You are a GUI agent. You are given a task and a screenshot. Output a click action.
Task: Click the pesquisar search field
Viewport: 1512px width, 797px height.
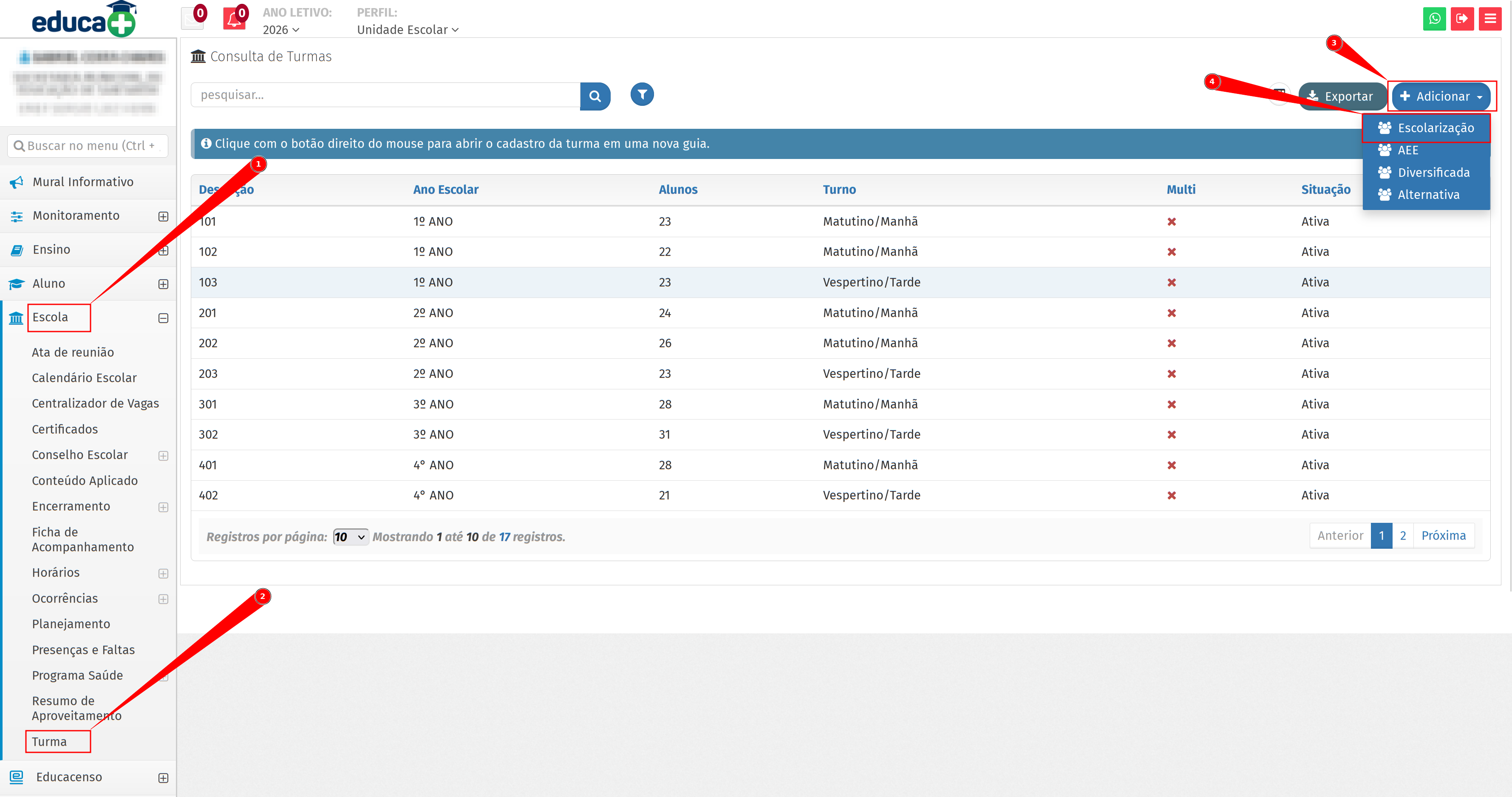coord(385,95)
